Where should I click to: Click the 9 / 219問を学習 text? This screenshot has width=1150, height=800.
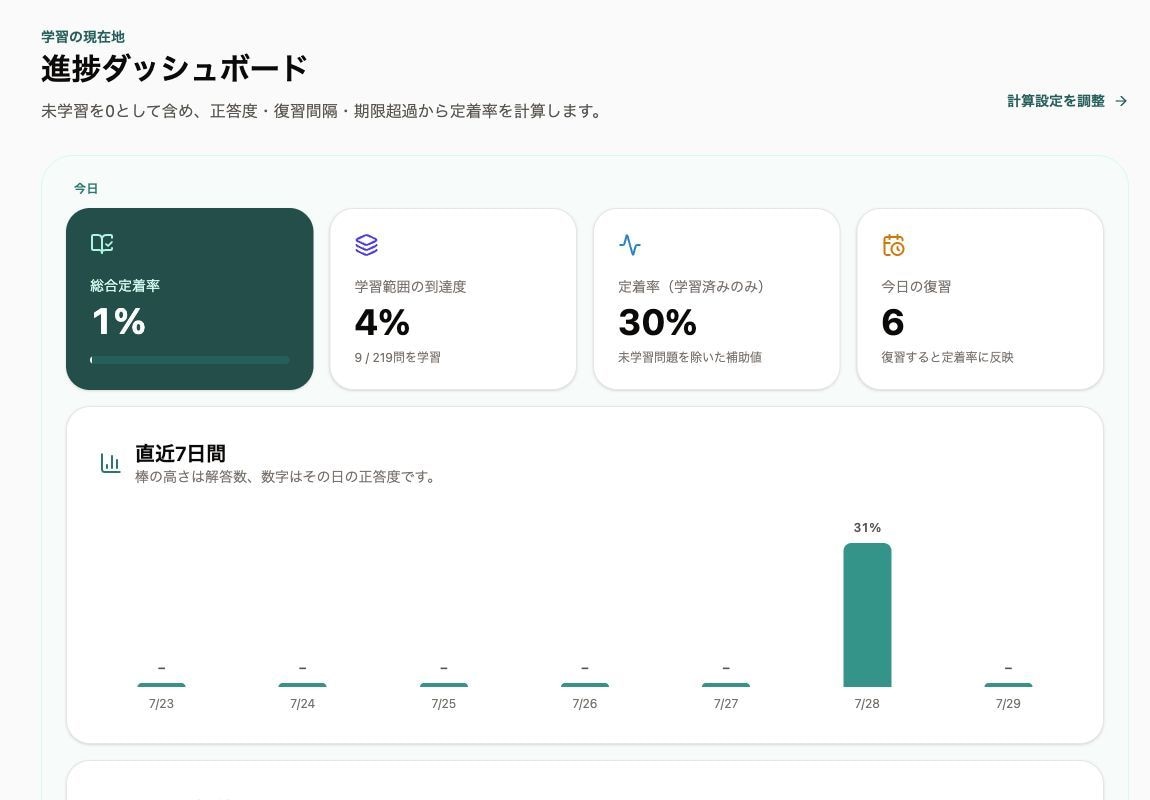point(398,358)
